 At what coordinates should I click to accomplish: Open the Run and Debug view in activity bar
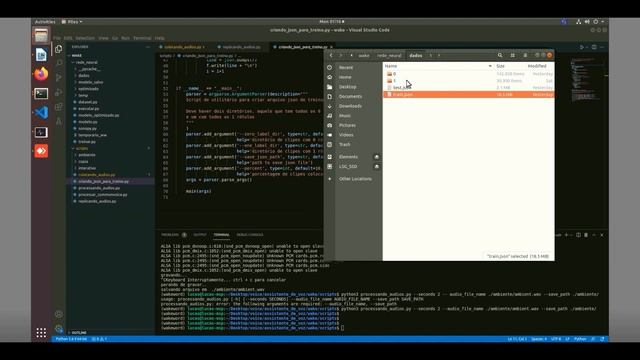(59, 78)
